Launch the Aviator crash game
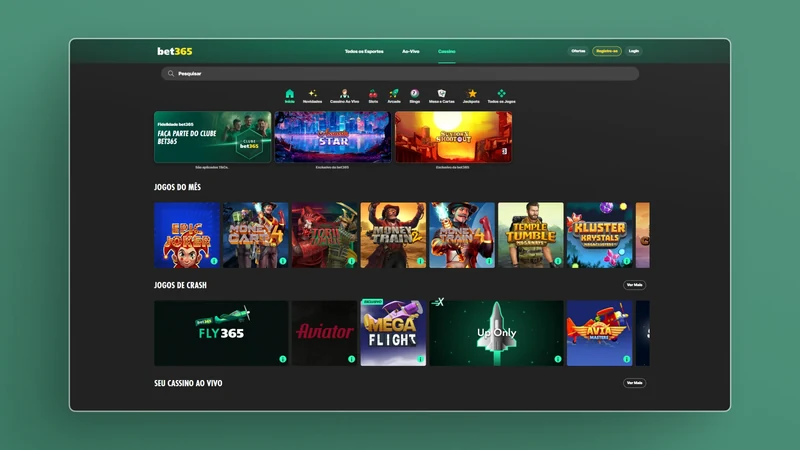 click(x=324, y=333)
